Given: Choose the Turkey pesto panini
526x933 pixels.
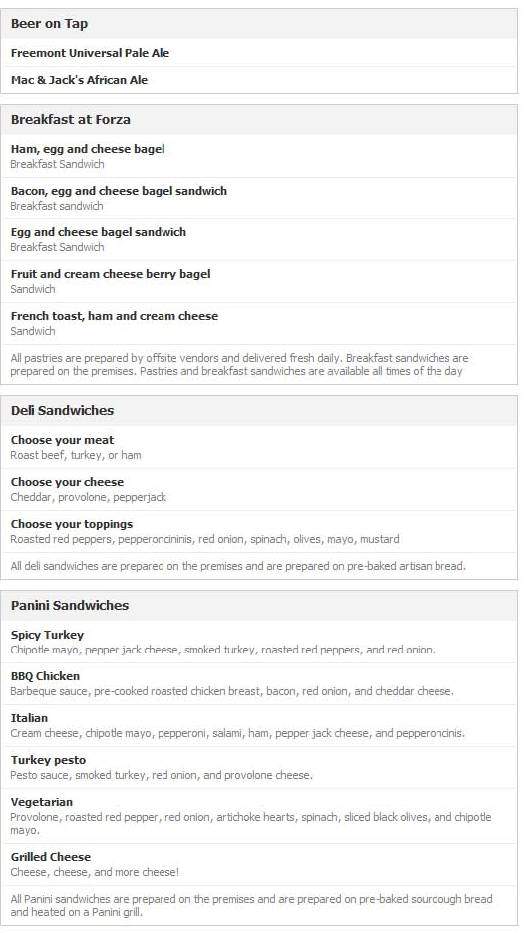Looking at the screenshot, I should [x=259, y=768].
